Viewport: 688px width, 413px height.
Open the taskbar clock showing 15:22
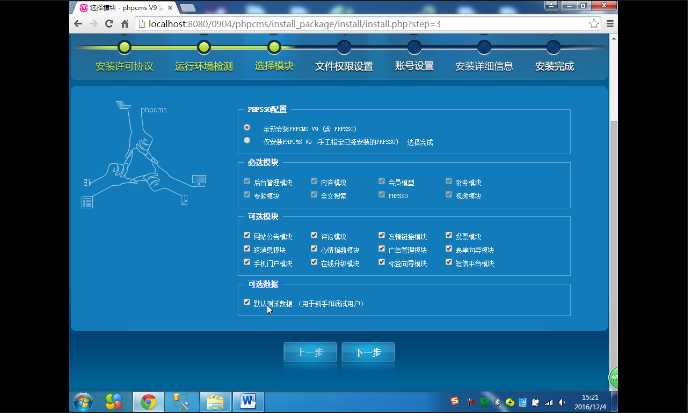tap(590, 402)
